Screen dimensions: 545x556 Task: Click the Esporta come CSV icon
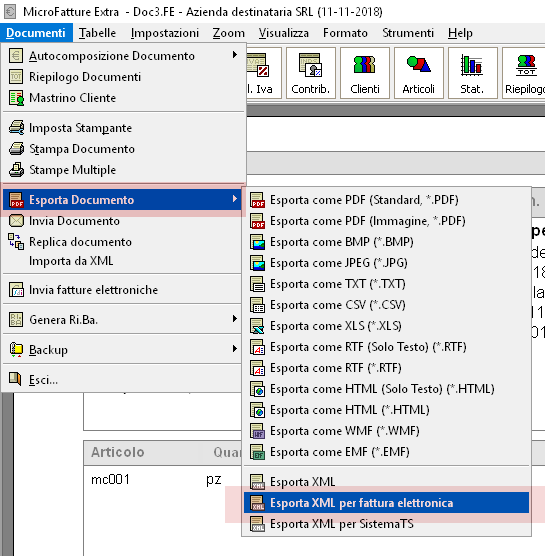tap(257, 305)
